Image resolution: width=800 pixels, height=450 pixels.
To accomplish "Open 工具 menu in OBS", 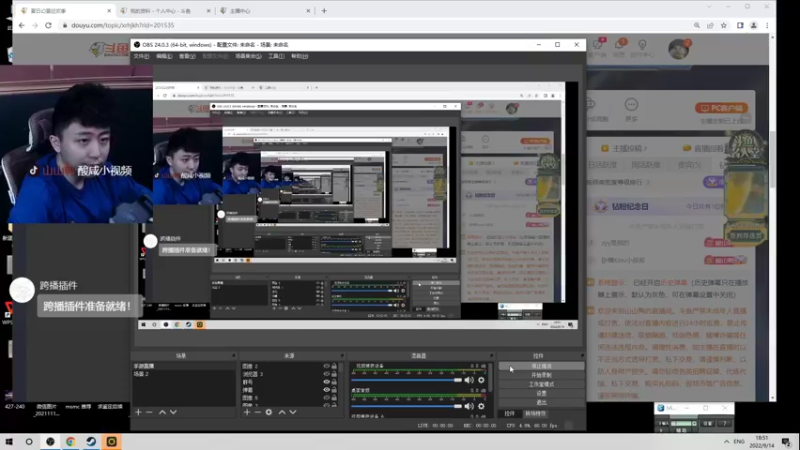I will [276, 56].
